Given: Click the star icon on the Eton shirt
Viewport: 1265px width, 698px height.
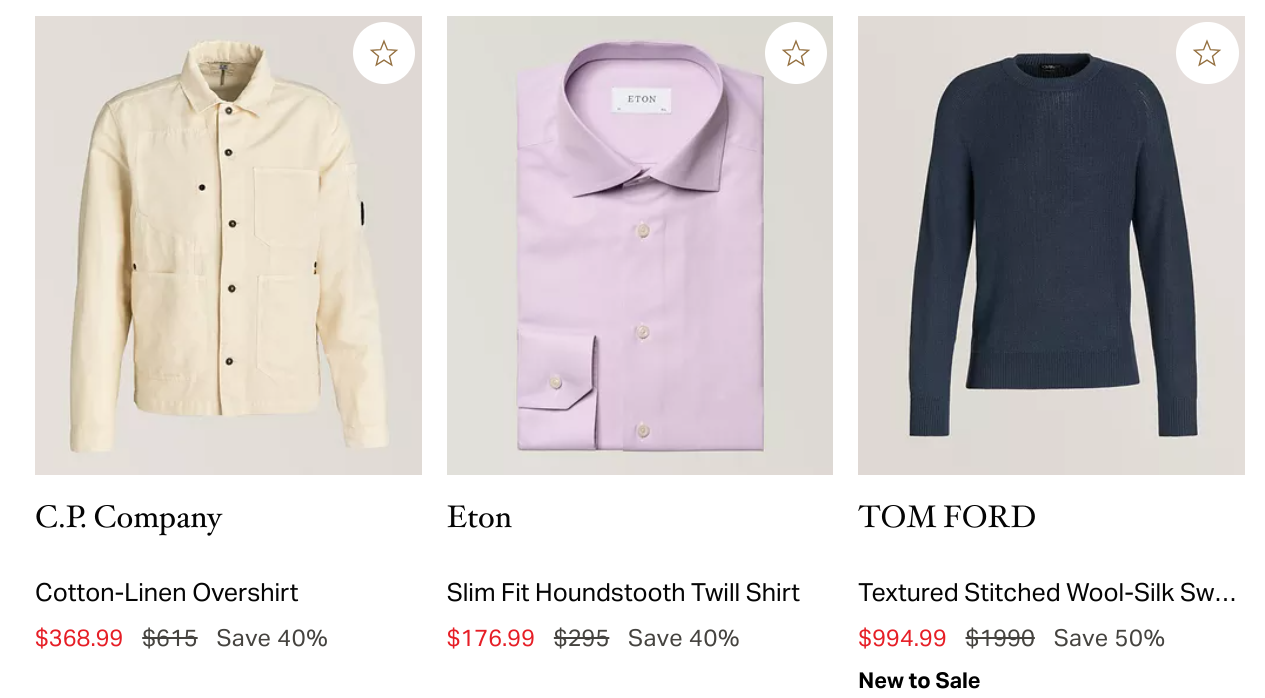Looking at the screenshot, I should tap(796, 53).
